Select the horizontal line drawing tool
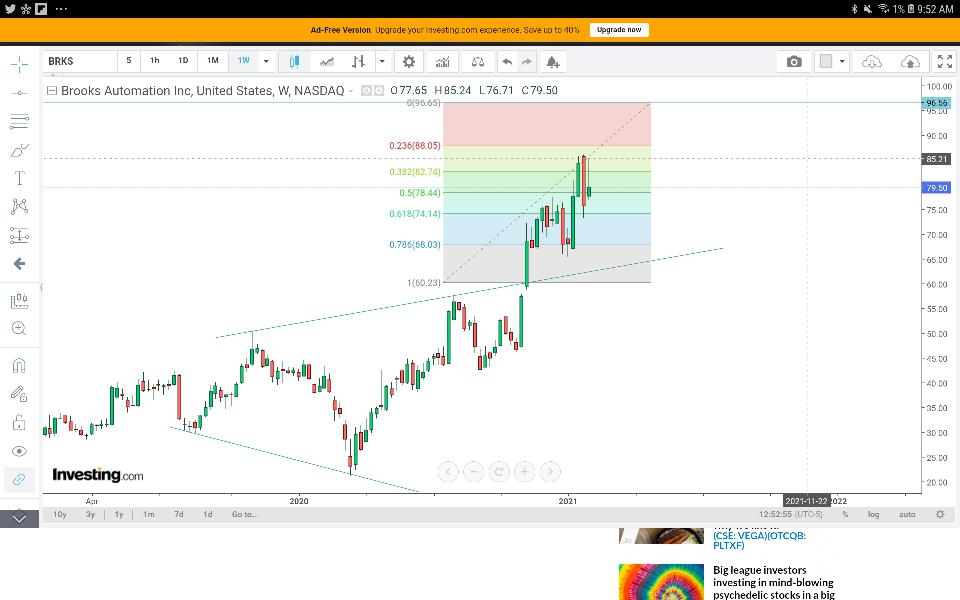This screenshot has width=960, height=600. [19, 93]
